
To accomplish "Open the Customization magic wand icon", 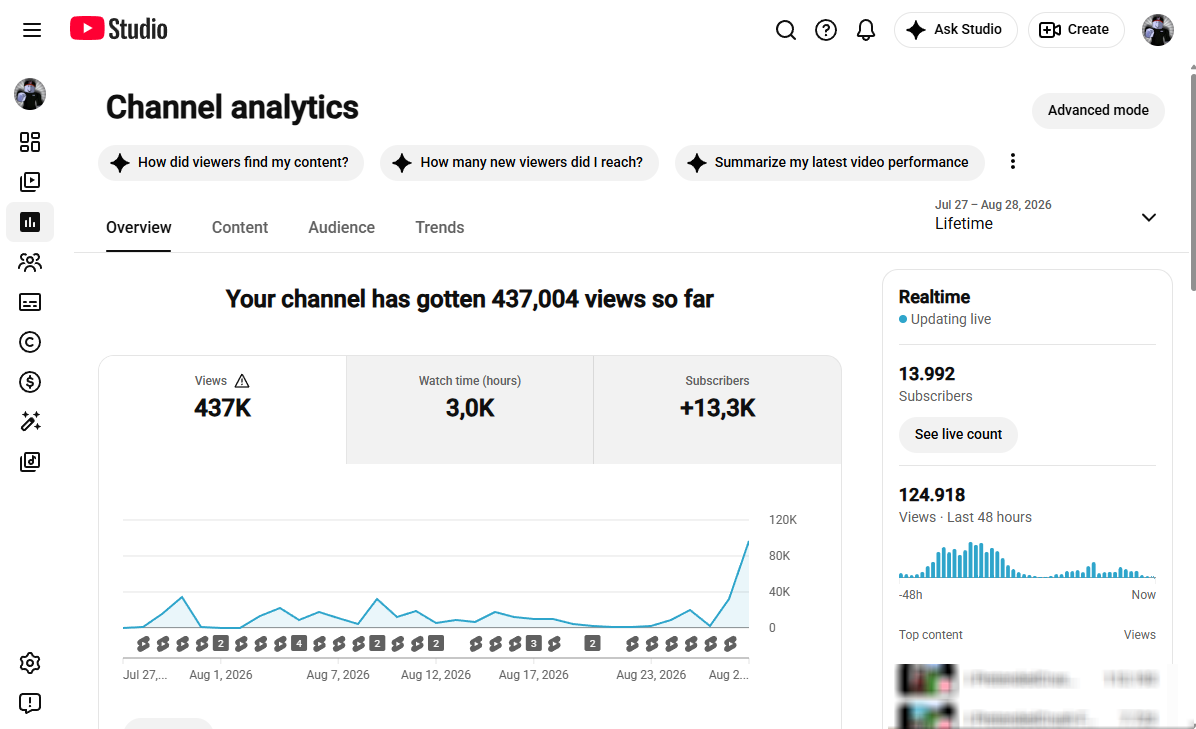I will [x=30, y=421].
